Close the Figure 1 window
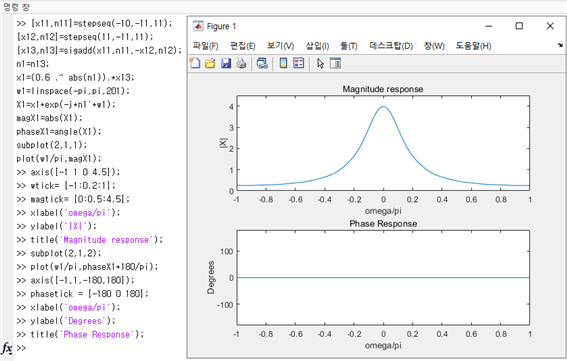The width and height of the screenshot is (567, 361). click(x=550, y=26)
